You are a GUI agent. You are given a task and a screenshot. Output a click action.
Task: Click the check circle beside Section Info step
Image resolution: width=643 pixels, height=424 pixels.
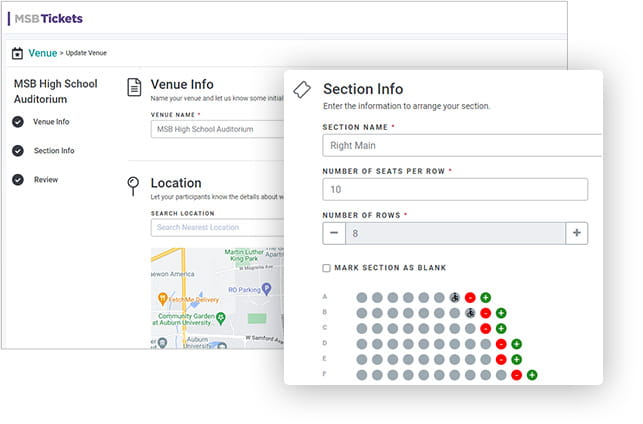coord(18,151)
